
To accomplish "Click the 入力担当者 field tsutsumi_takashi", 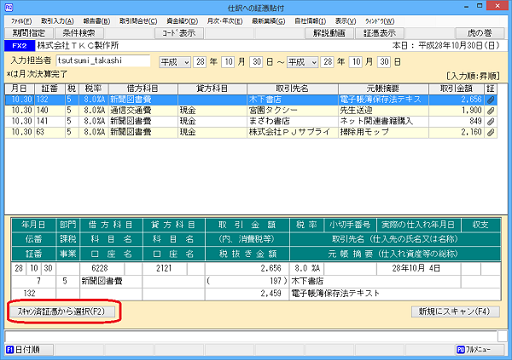I will click(103, 61).
